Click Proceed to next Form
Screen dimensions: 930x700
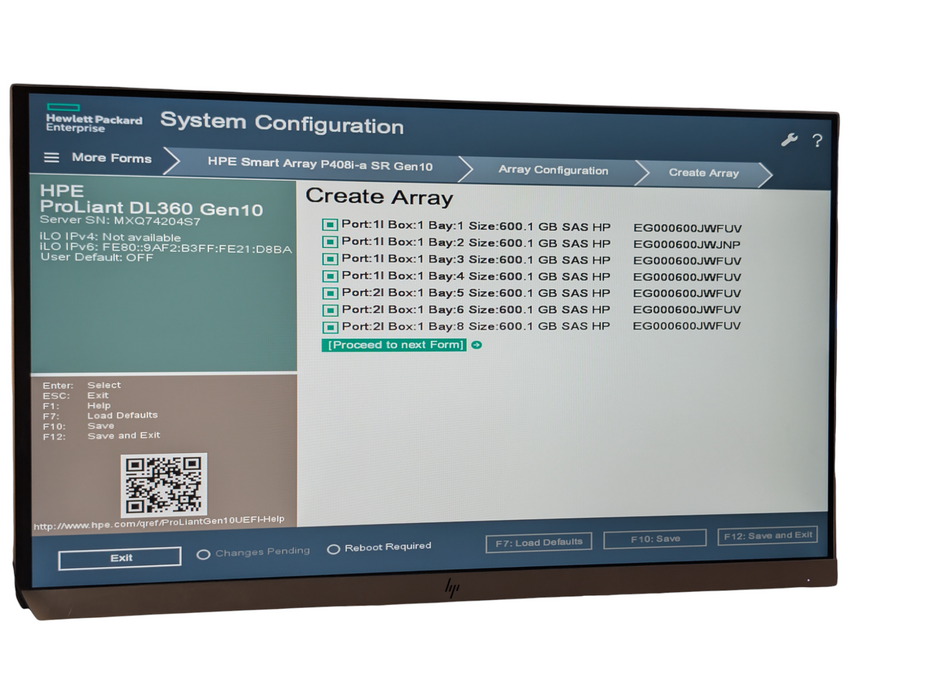pos(394,345)
